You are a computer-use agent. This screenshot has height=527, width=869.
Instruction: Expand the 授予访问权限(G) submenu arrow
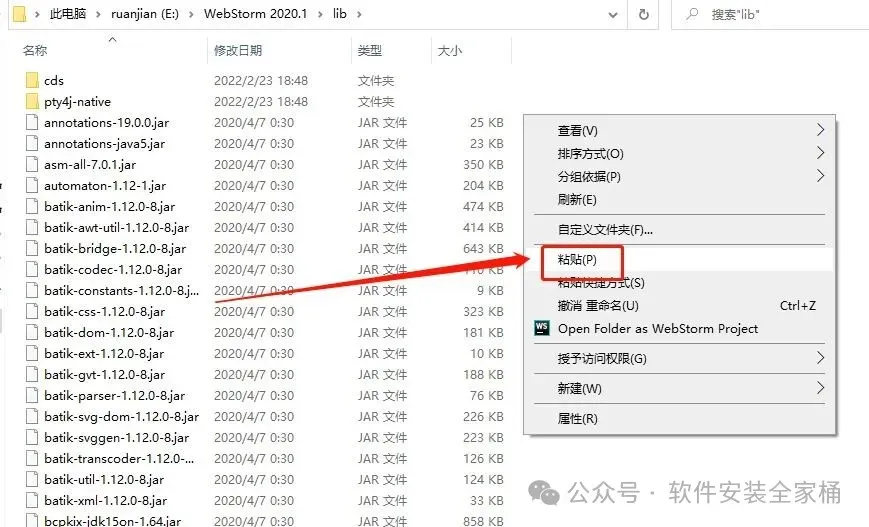820,358
